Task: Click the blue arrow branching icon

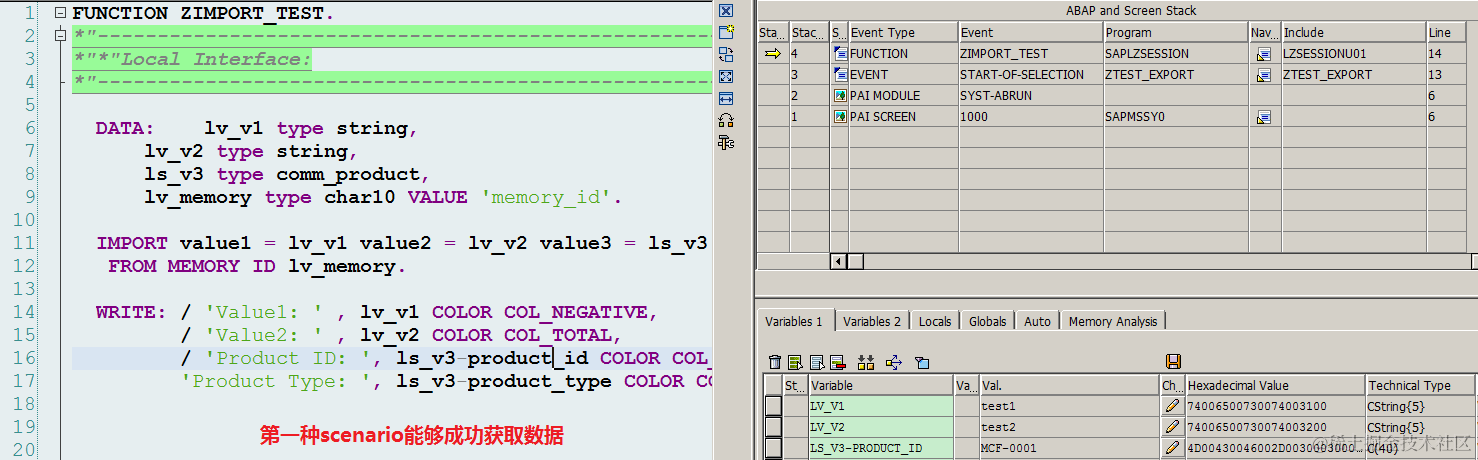Action: click(894, 362)
